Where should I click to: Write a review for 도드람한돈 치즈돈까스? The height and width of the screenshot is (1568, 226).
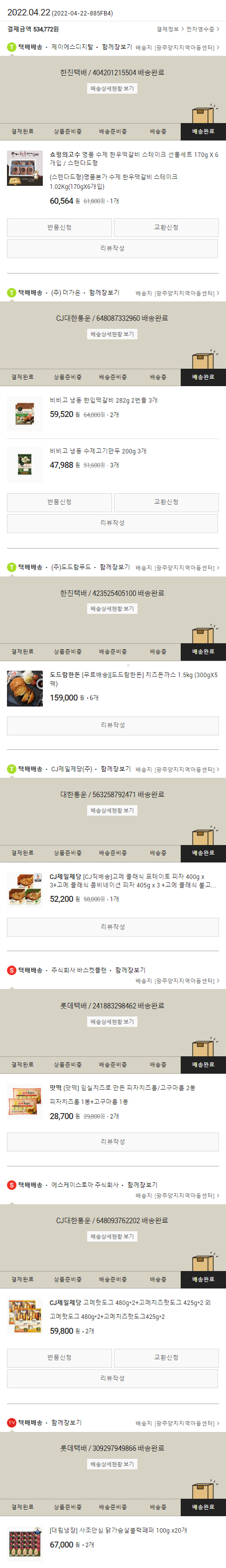[113, 725]
